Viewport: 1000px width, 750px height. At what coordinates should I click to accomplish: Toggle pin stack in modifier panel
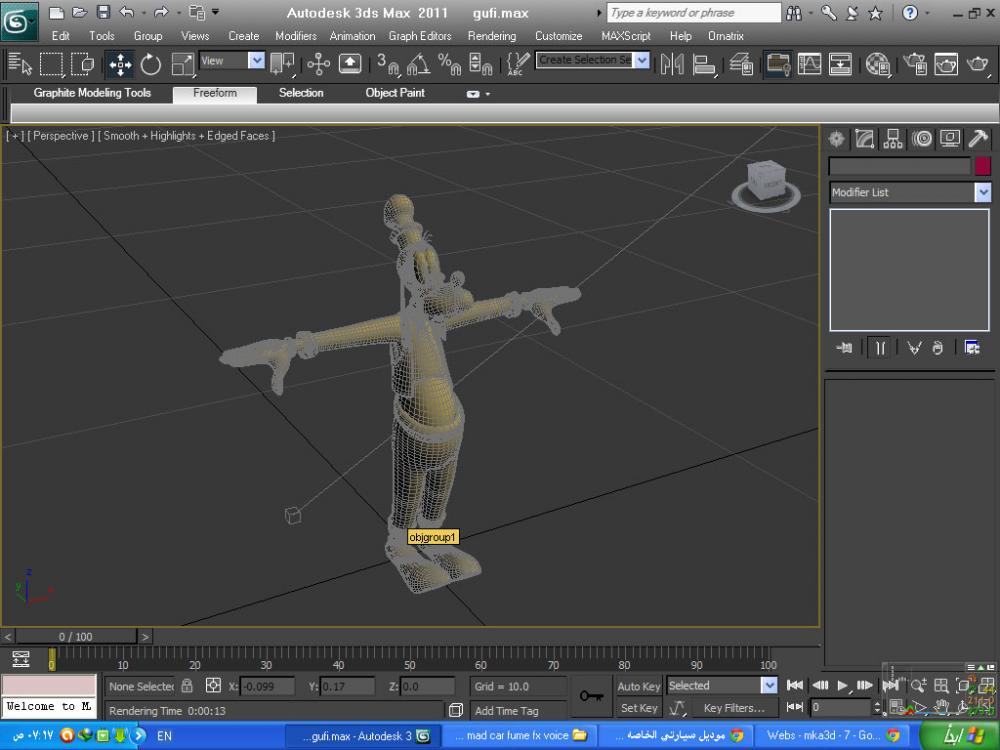point(845,347)
